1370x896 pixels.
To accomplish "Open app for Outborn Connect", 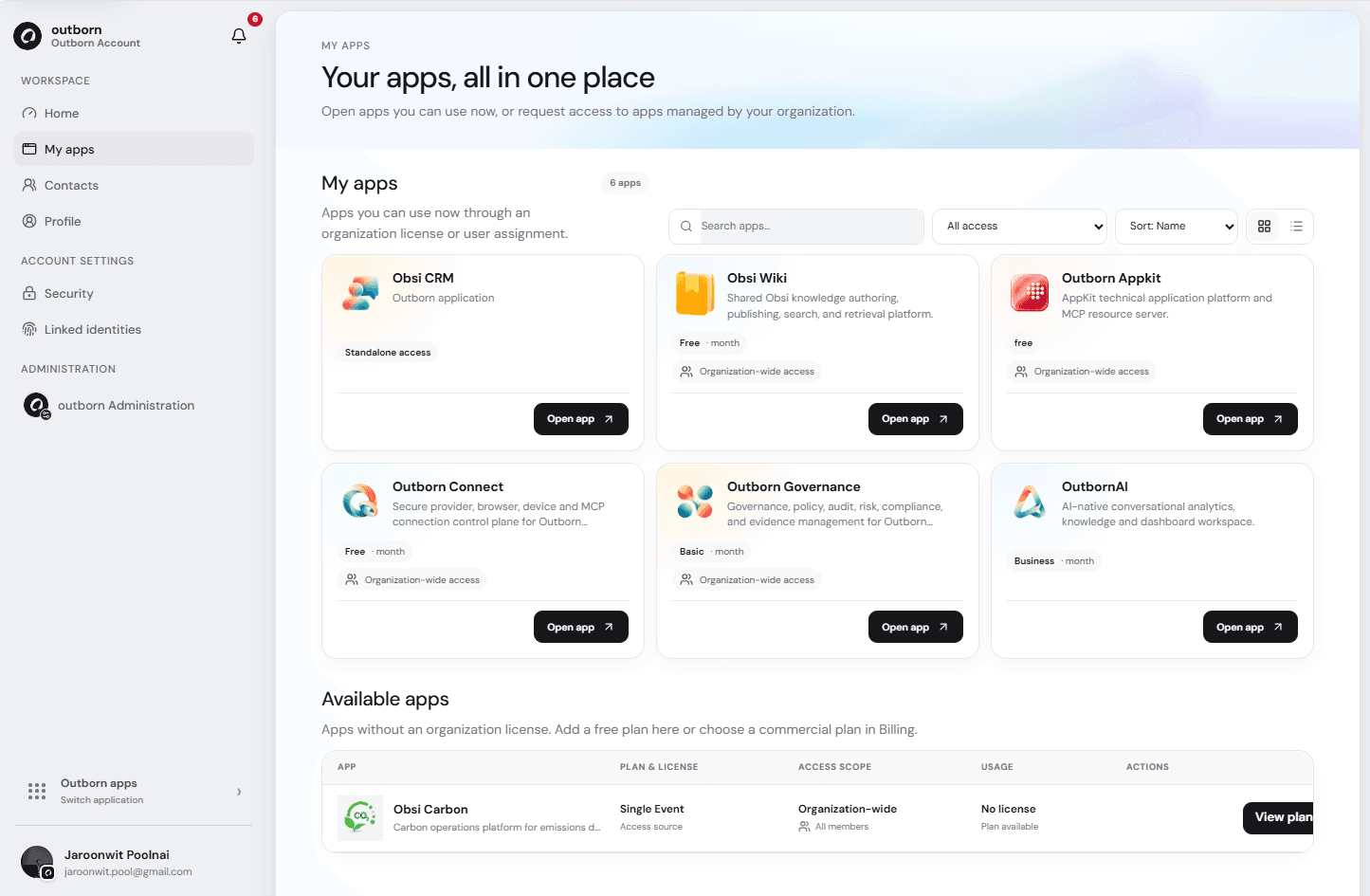I will (581, 627).
